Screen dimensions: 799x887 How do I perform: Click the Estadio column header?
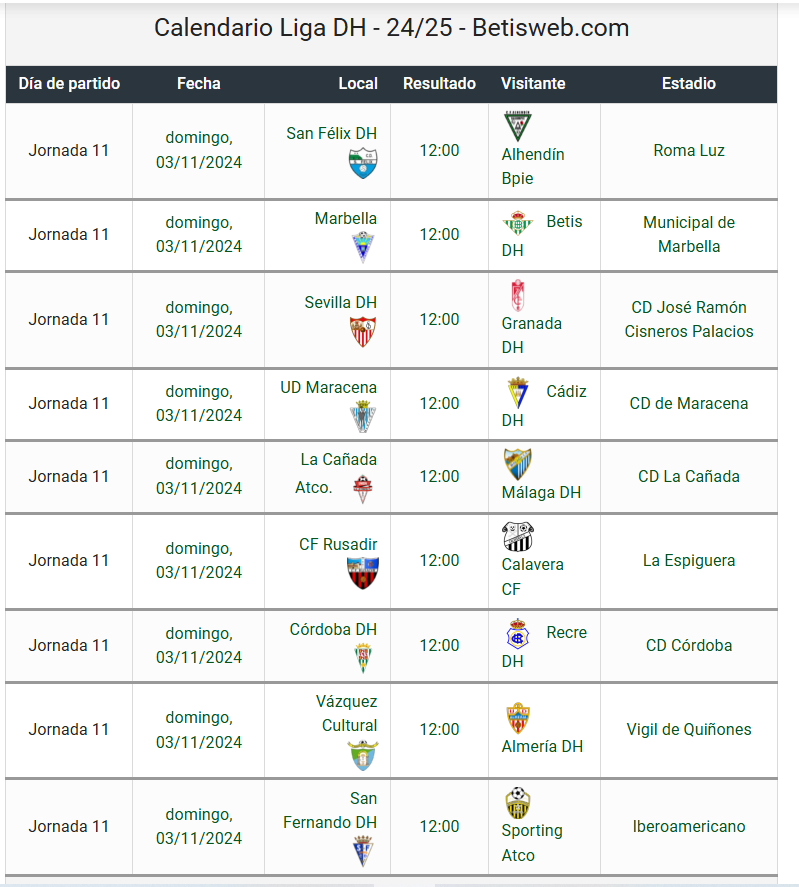point(689,84)
